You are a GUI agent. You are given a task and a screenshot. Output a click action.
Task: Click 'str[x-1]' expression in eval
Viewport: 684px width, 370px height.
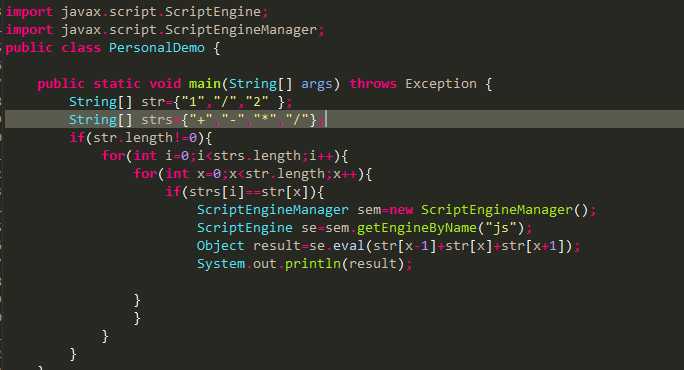click(x=405, y=246)
